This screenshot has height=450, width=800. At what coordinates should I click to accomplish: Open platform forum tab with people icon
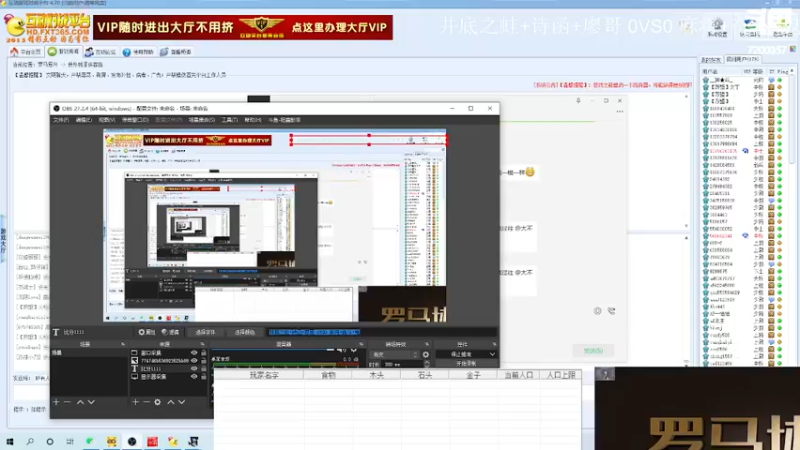coord(101,52)
